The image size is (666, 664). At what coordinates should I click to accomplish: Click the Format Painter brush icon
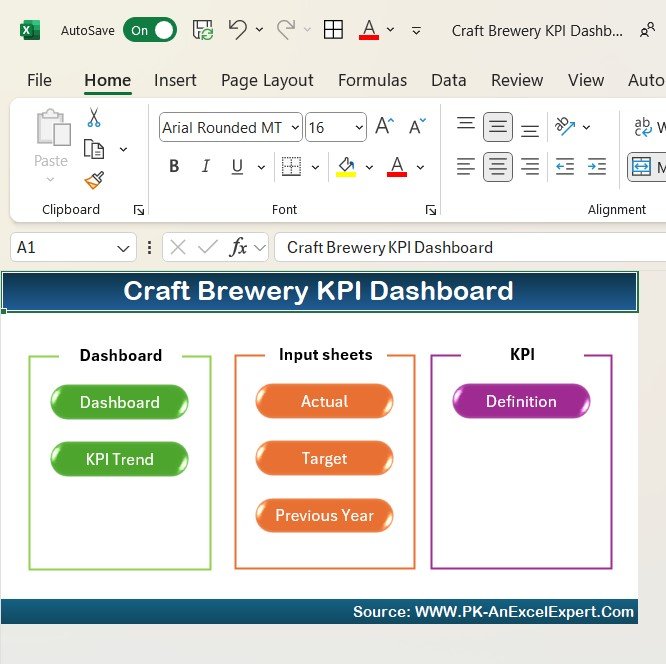[x=94, y=180]
